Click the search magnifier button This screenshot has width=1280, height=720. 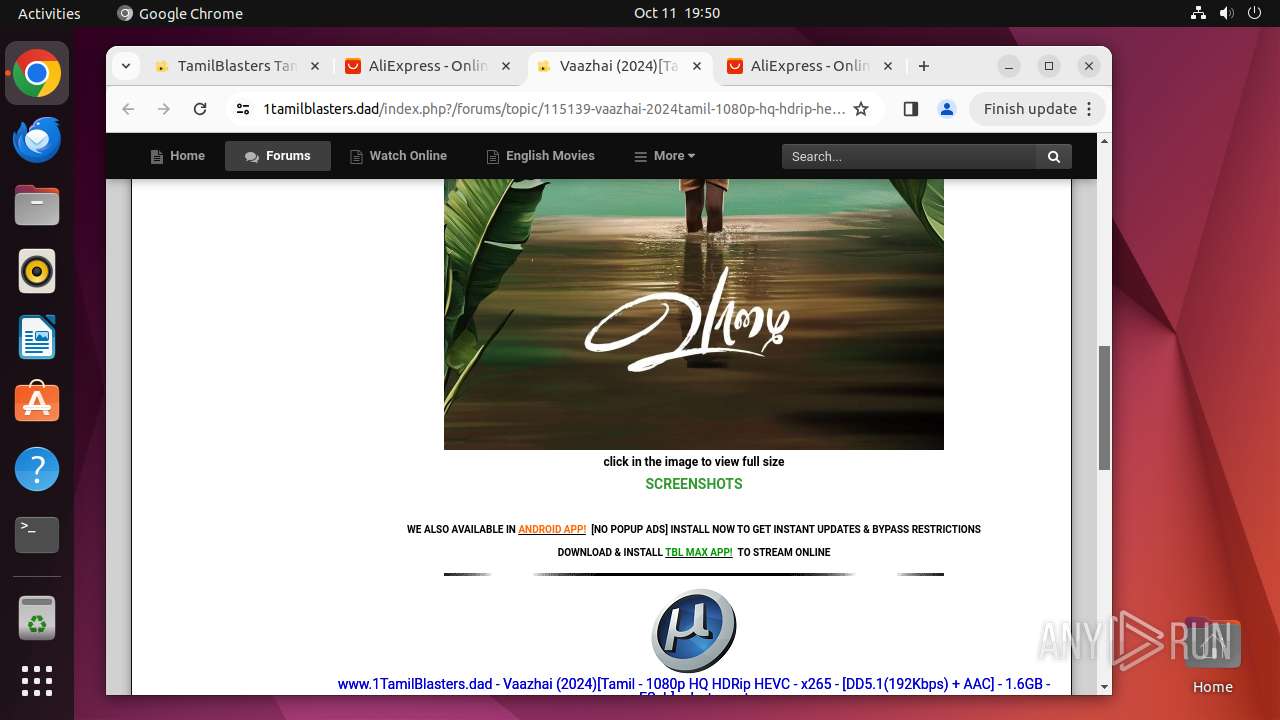(x=1054, y=156)
